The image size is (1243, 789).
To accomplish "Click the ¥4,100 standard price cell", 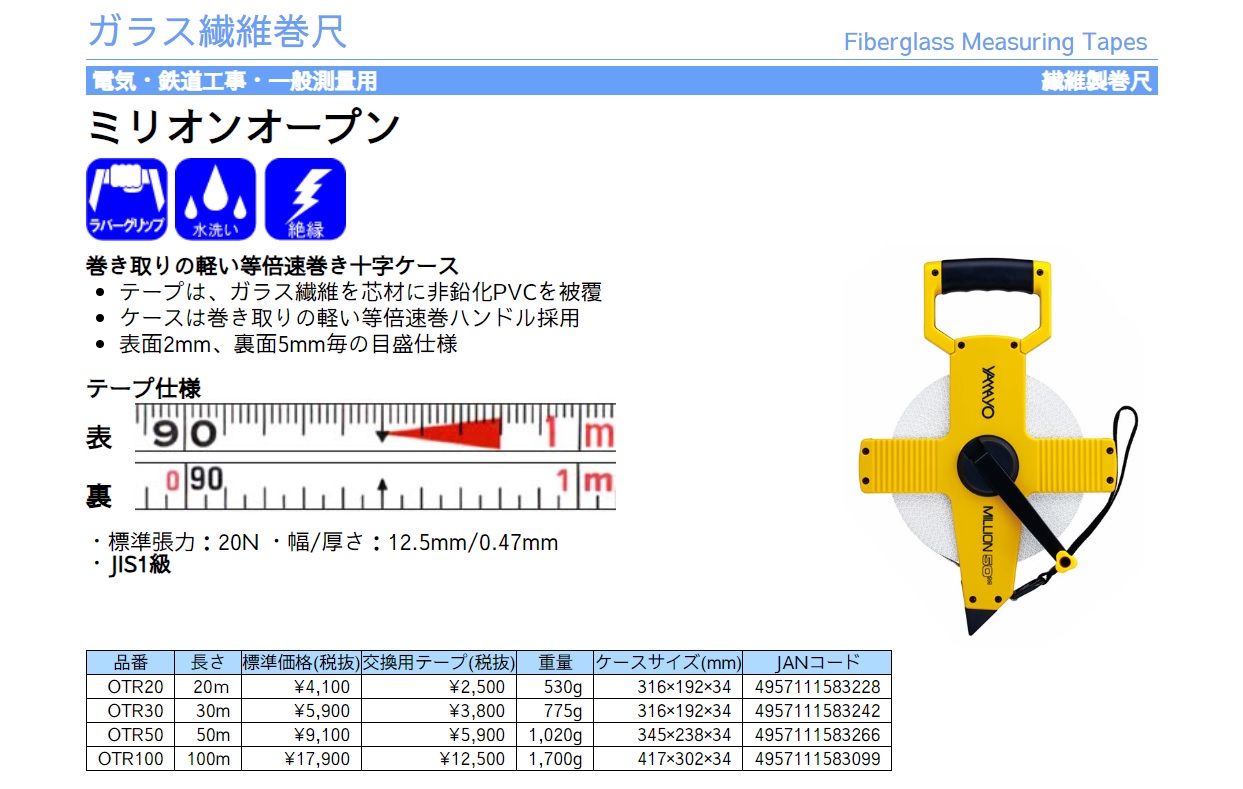I will tap(301, 686).
